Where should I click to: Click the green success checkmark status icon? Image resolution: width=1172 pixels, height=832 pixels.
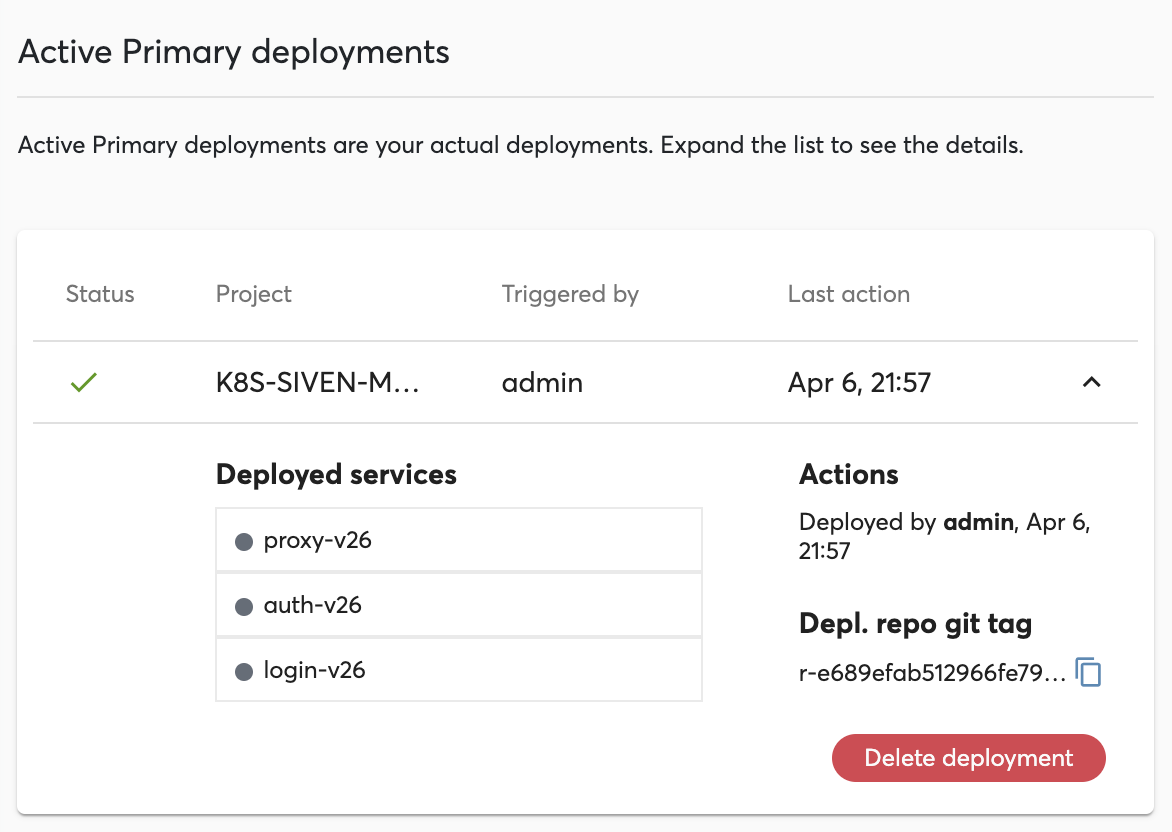point(84,382)
